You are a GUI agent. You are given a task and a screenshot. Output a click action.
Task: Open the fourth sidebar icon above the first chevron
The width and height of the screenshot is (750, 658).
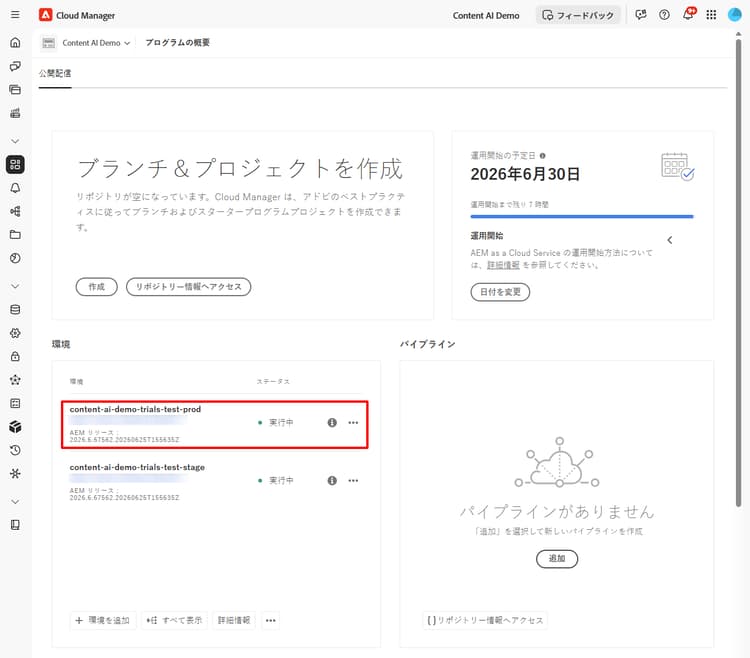(x=15, y=113)
